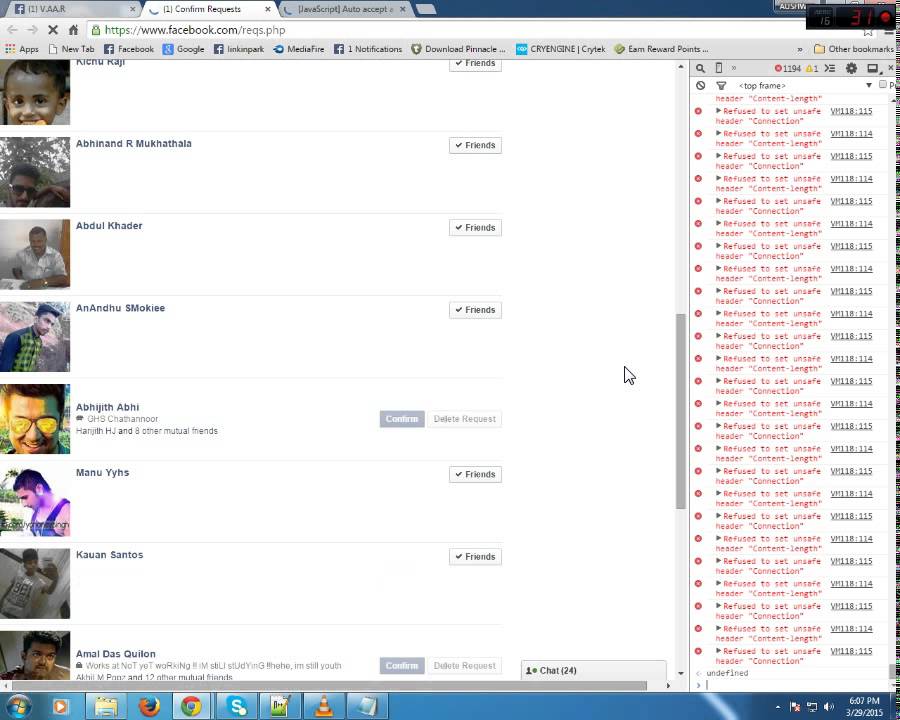900x720 pixels.
Task: Open Harijith HJ mutual friend link
Action: (x=96, y=431)
